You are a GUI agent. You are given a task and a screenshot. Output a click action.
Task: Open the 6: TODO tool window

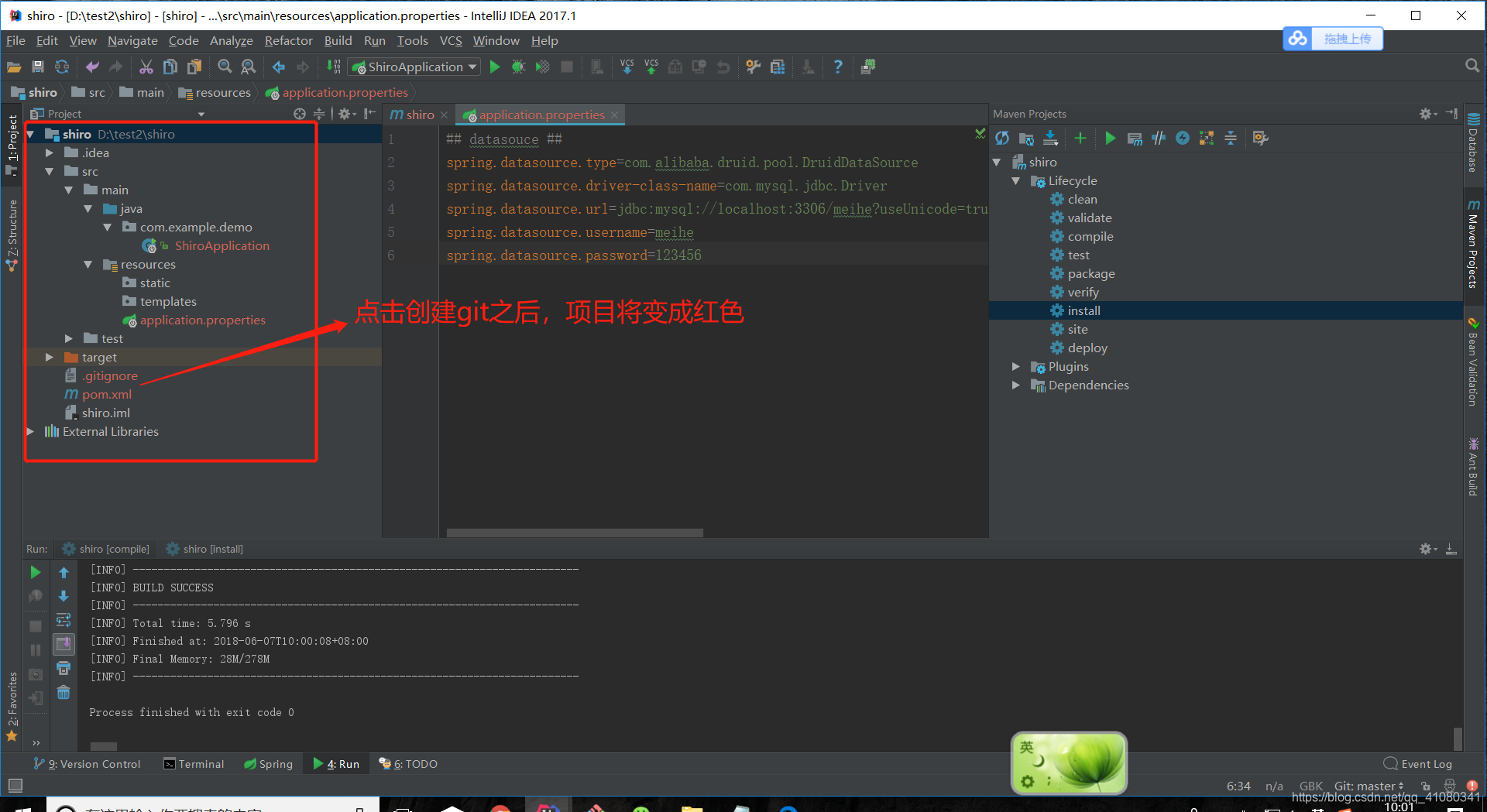click(408, 764)
